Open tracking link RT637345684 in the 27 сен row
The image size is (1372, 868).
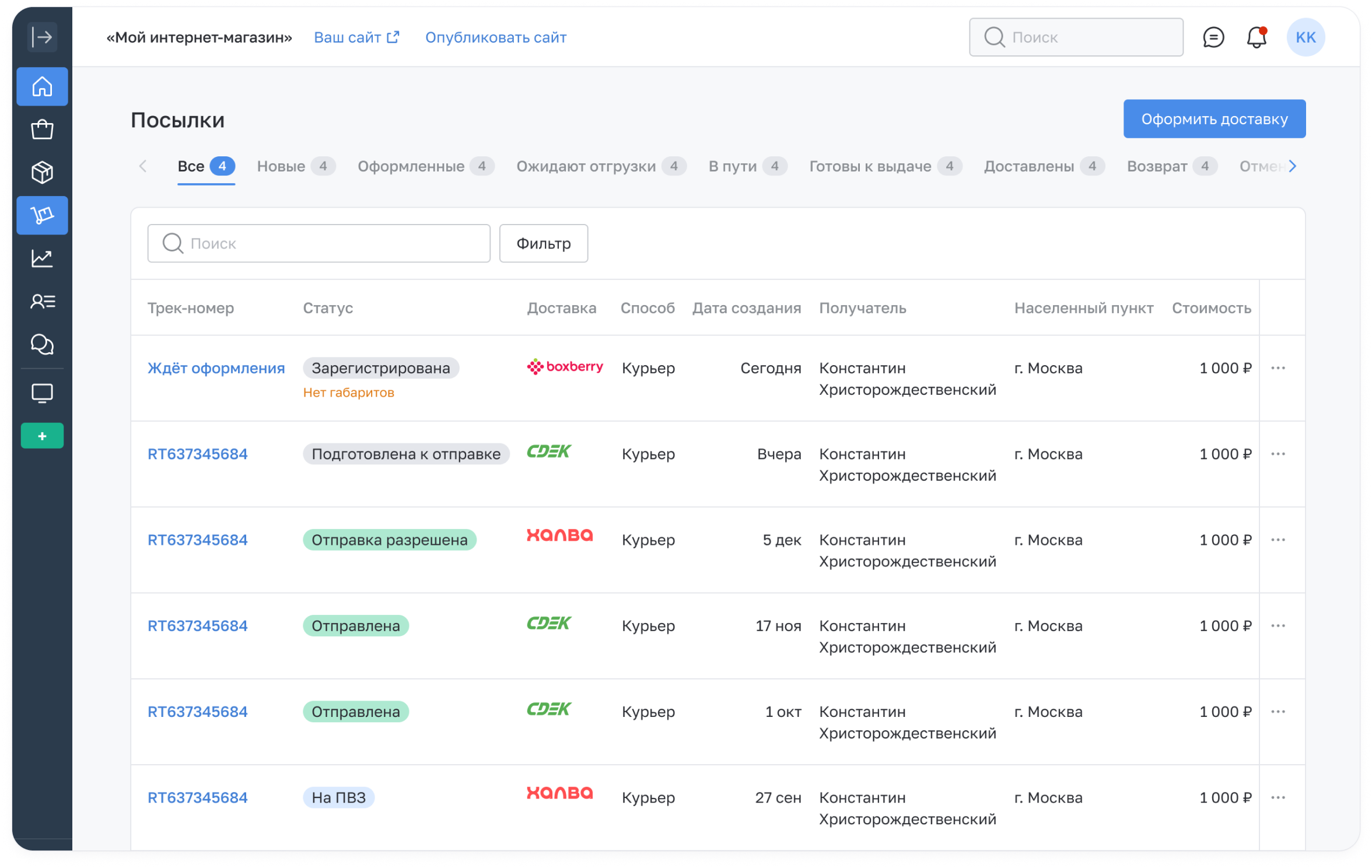[x=197, y=797]
